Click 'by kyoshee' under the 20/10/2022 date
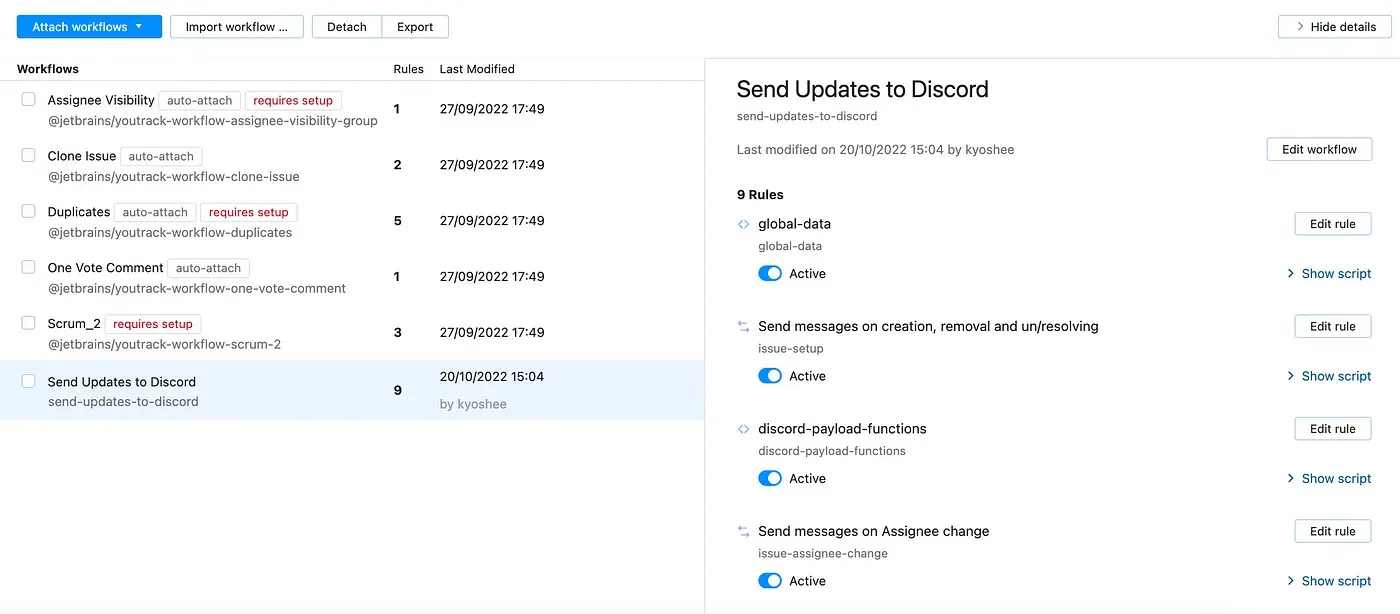This screenshot has height=614, width=1400. [473, 404]
